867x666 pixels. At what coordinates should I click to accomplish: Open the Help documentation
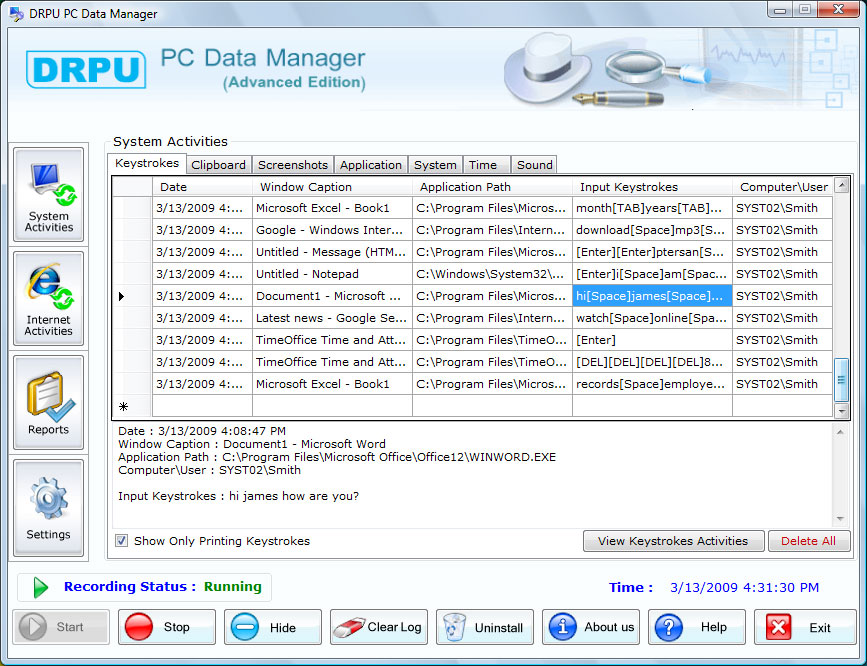[696, 627]
